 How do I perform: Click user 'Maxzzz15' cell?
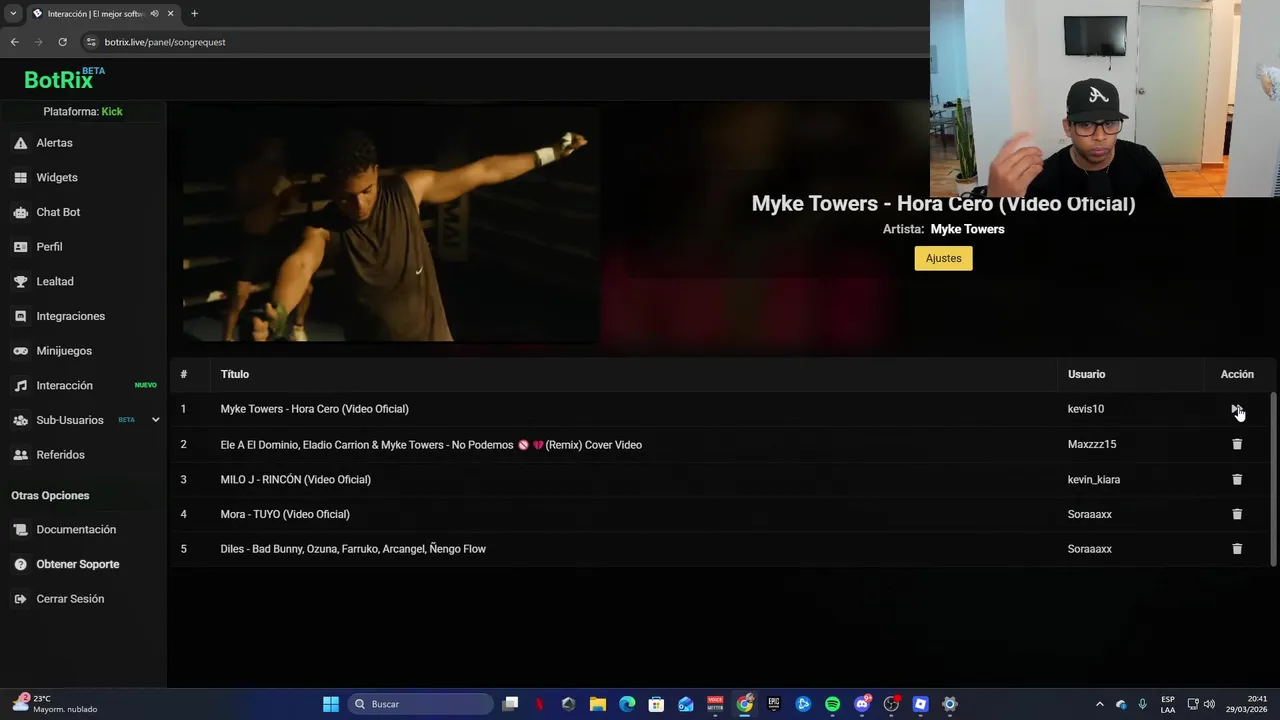tap(1092, 444)
